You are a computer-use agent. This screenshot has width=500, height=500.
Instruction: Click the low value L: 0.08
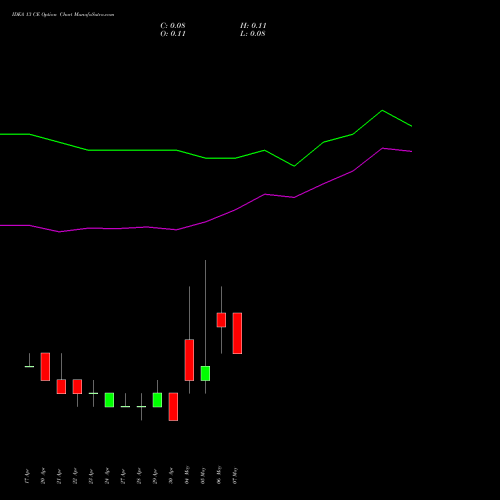tap(253, 34)
